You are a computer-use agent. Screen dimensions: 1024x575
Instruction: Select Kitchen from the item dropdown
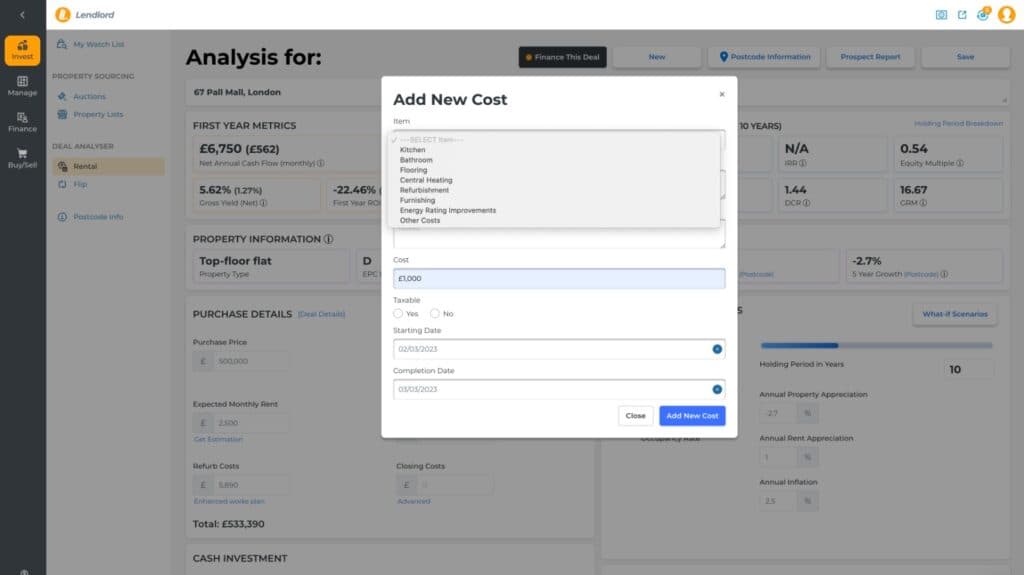pyautogui.click(x=412, y=150)
